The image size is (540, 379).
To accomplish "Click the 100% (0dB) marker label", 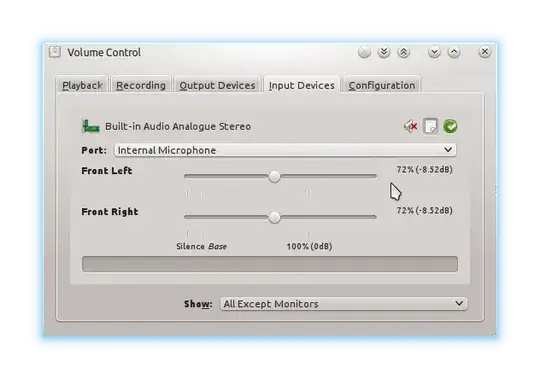I will click(309, 246).
